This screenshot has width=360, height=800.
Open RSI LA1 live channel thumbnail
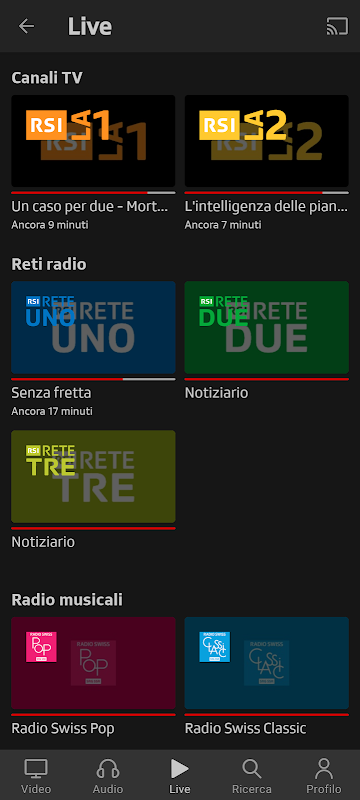[x=93, y=141]
